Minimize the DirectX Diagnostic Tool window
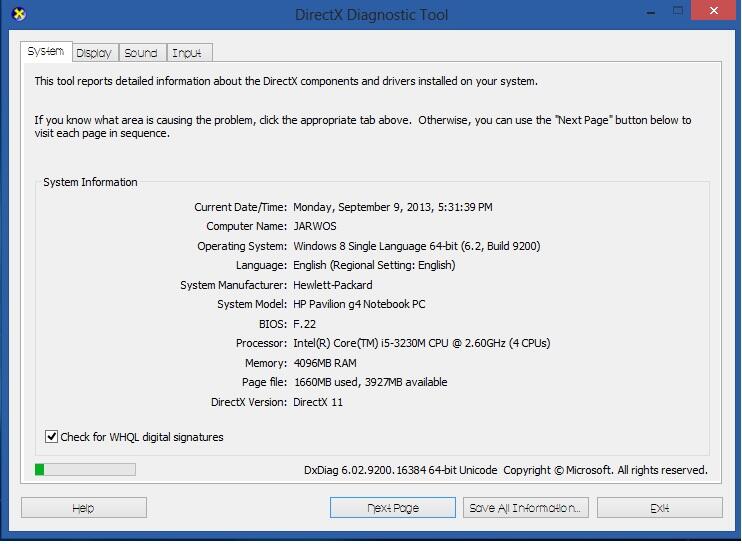The image size is (742, 544). (651, 12)
